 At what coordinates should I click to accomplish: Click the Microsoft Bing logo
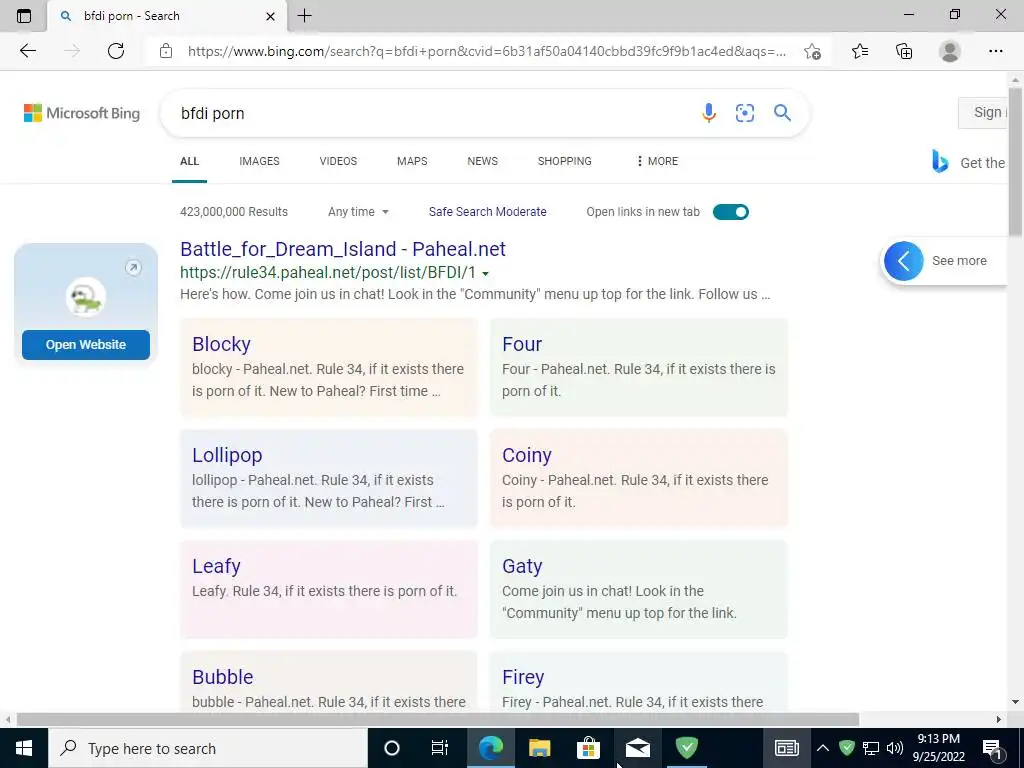[x=82, y=113]
